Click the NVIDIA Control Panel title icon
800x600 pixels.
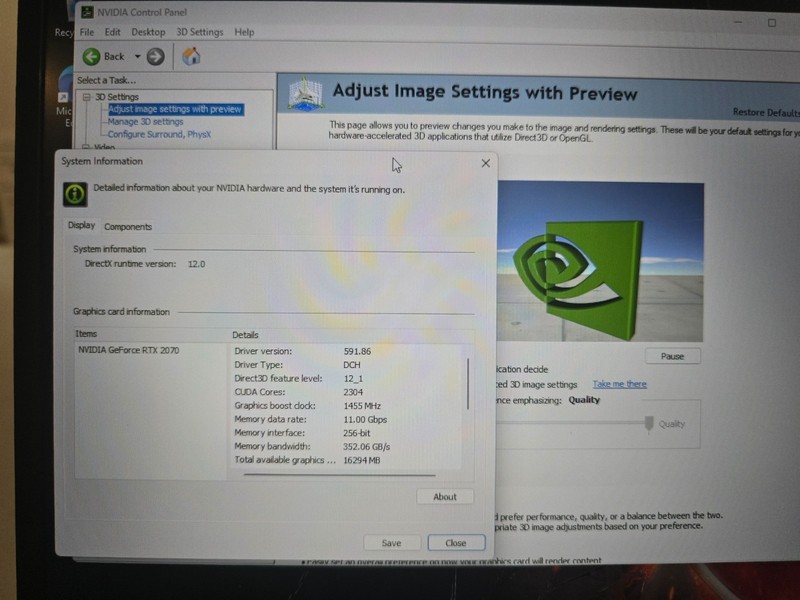[x=87, y=12]
